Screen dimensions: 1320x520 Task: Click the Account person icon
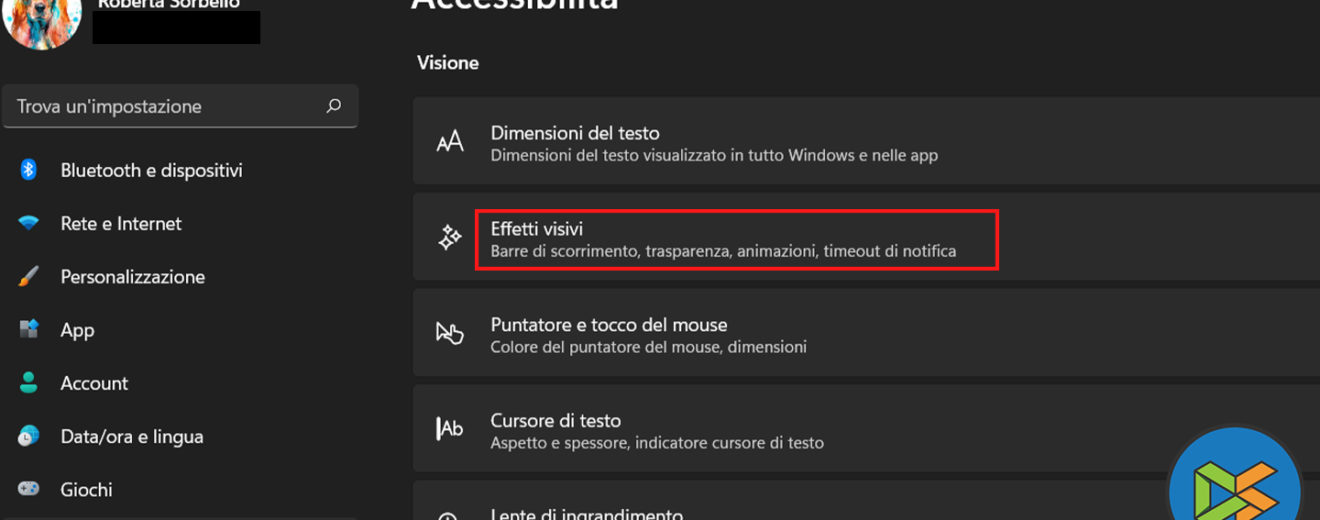[29, 383]
